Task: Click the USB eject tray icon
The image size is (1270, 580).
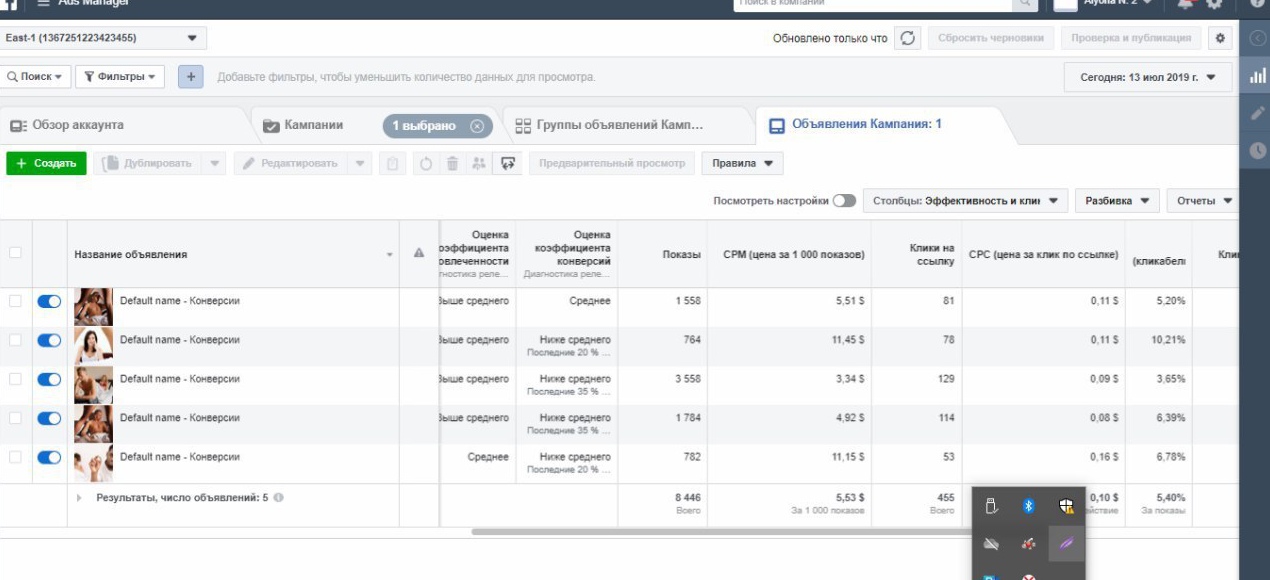Action: click(991, 506)
